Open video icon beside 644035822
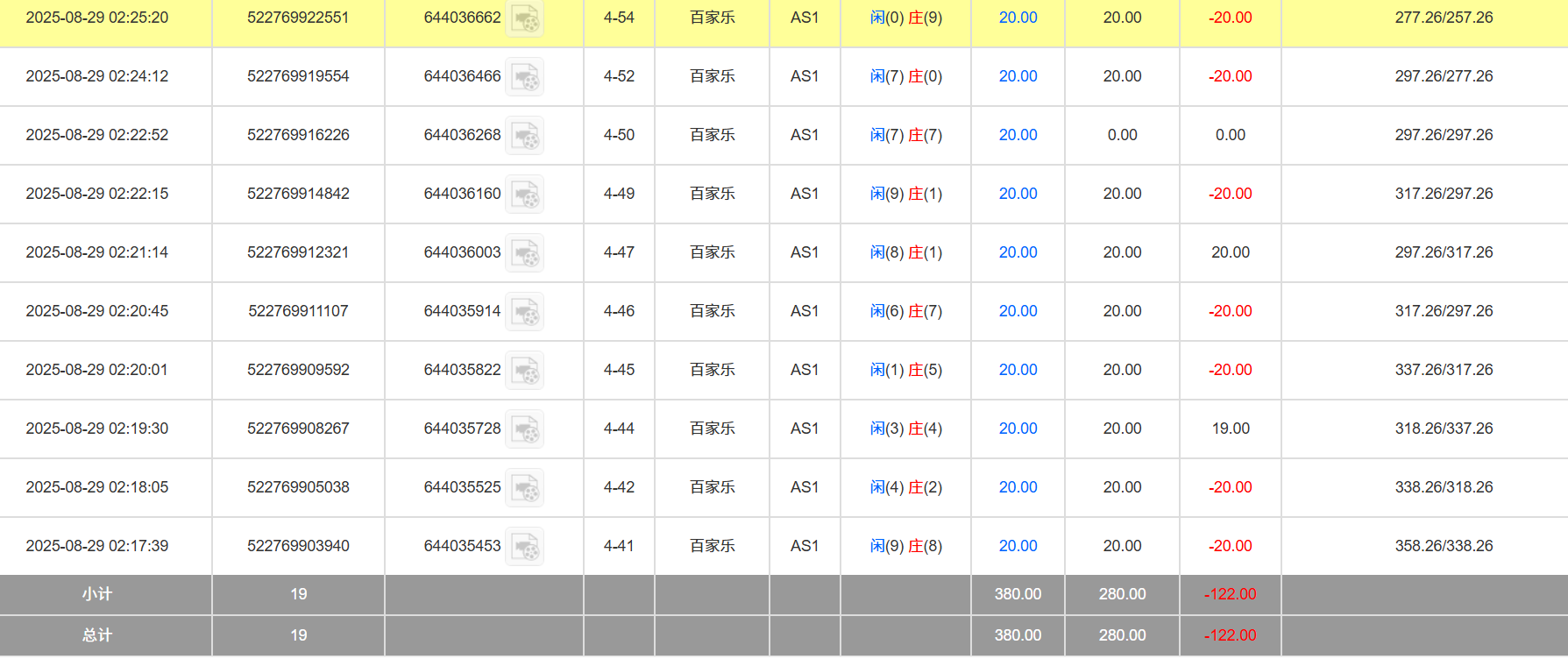Viewport: 1568px width, 659px height. coord(525,371)
